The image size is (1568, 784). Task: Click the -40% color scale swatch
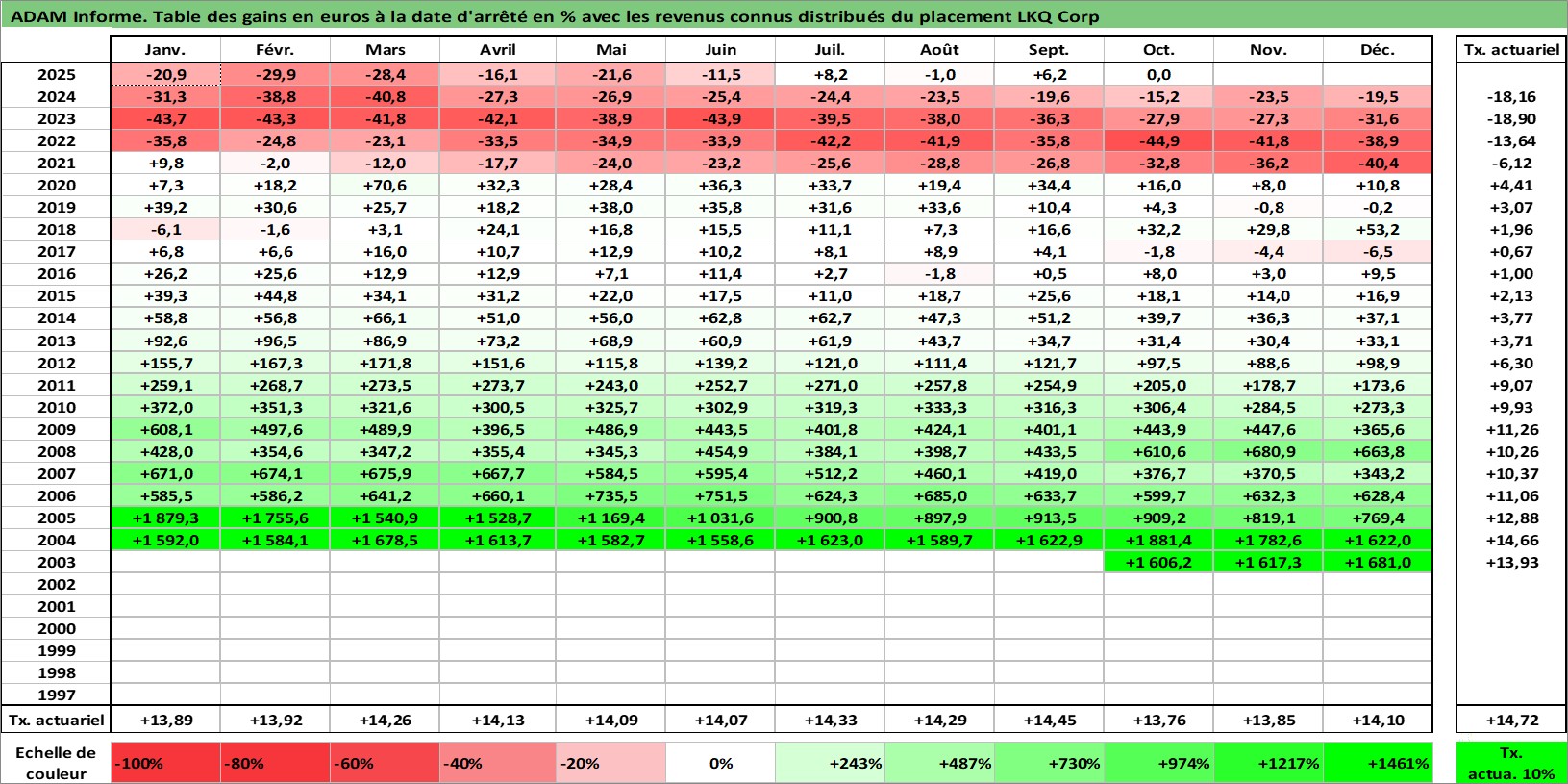click(x=497, y=763)
